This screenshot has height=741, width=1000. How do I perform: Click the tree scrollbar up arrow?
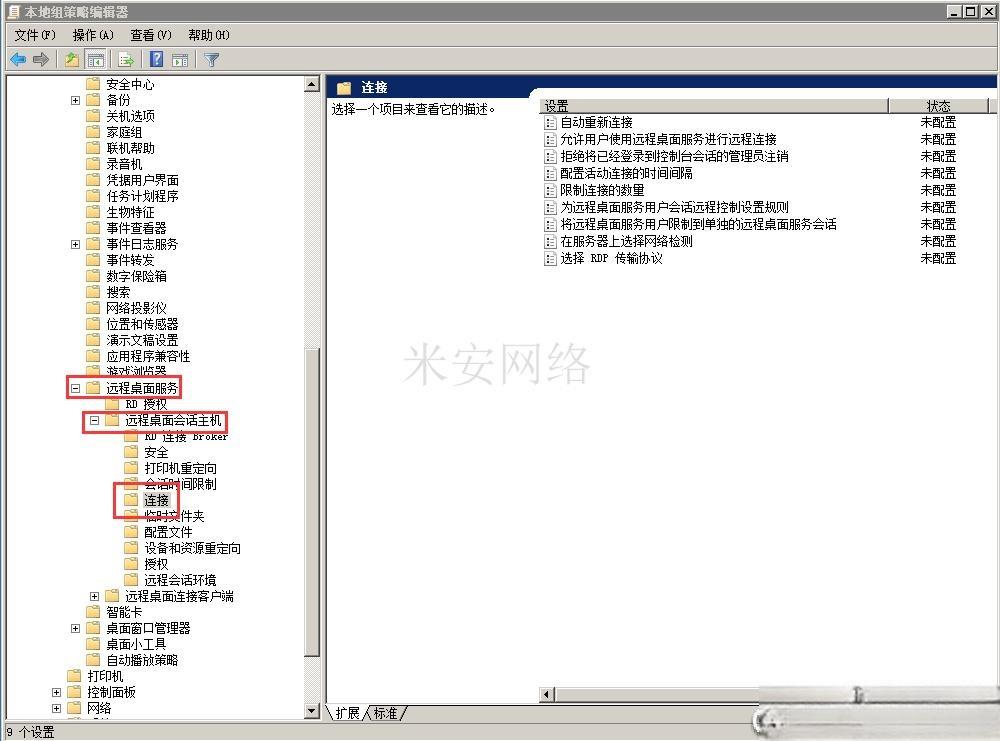(312, 84)
